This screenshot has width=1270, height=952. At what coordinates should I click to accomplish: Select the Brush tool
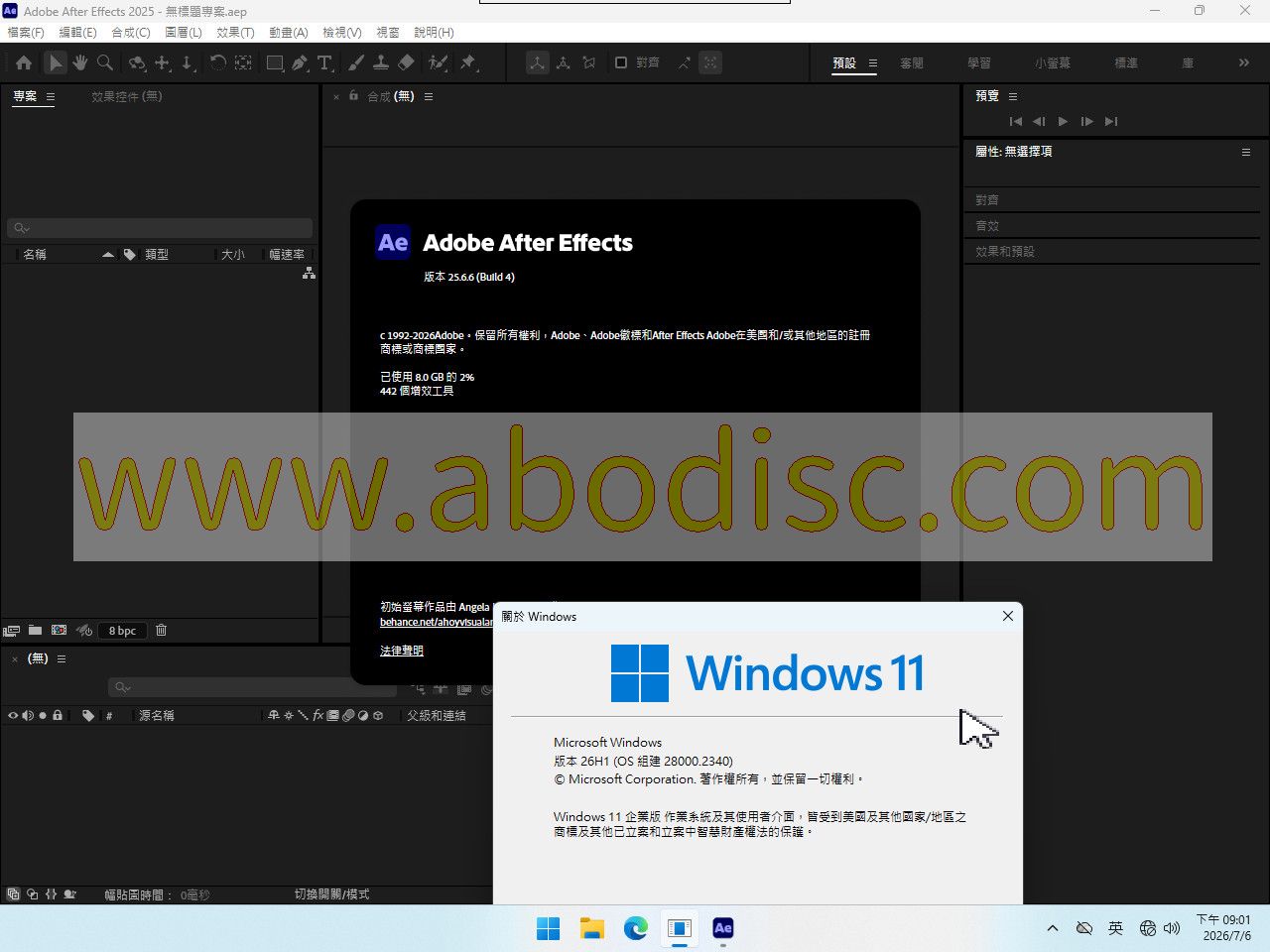point(356,62)
